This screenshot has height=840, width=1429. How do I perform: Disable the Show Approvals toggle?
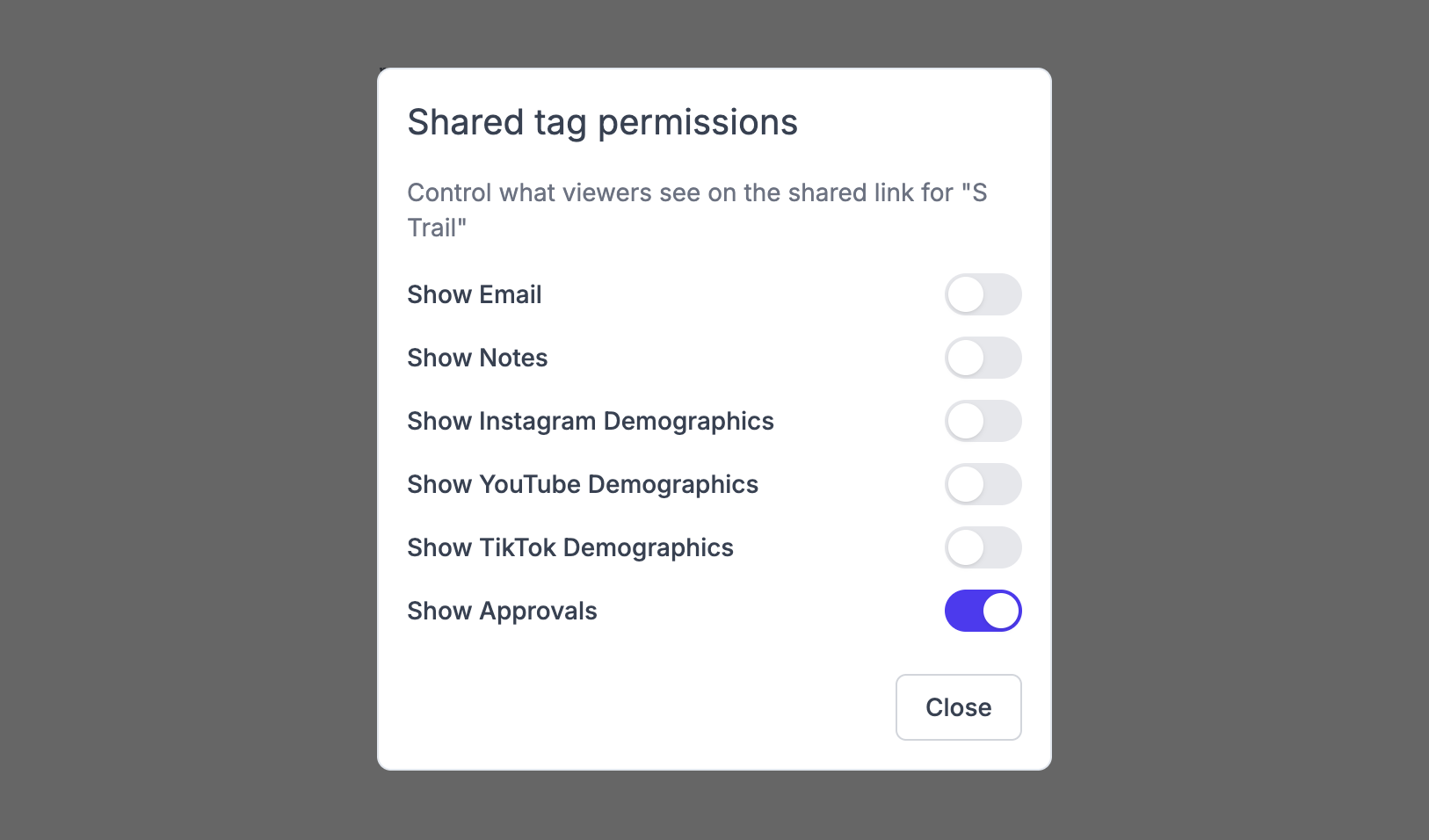coord(983,611)
